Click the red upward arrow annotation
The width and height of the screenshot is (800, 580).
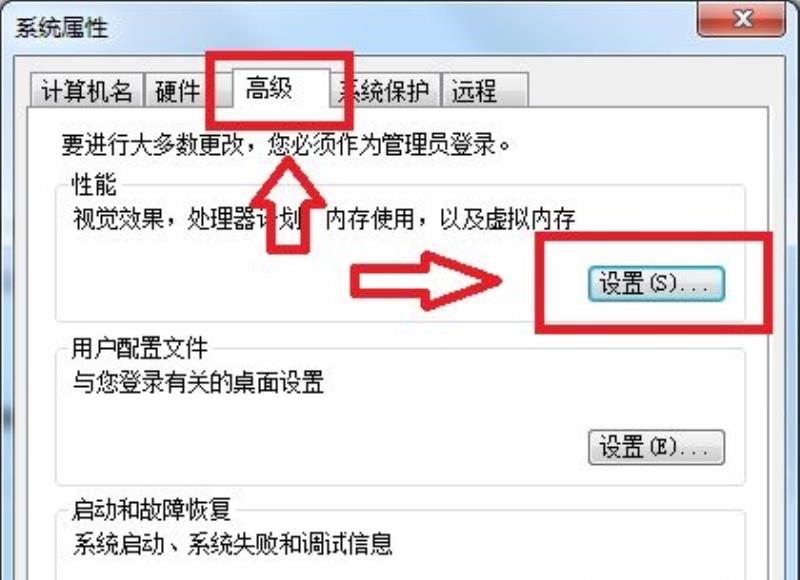tap(288, 205)
